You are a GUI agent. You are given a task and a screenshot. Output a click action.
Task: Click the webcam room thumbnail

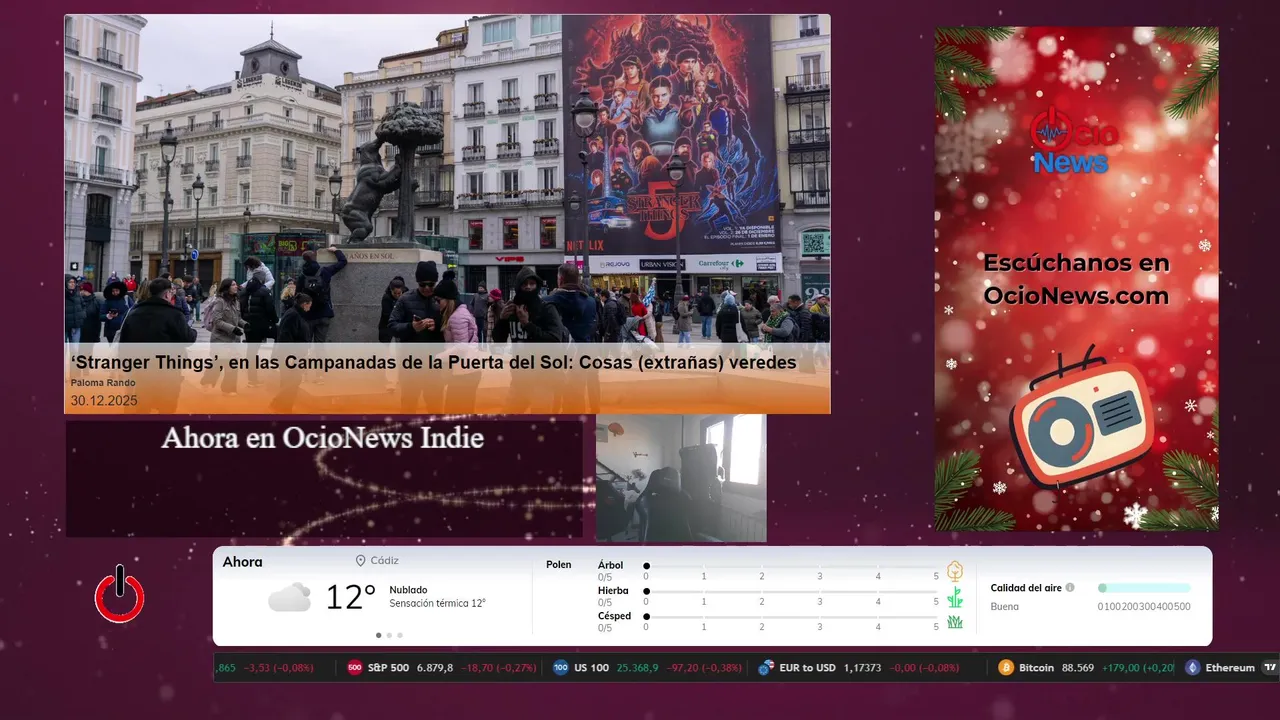point(681,478)
